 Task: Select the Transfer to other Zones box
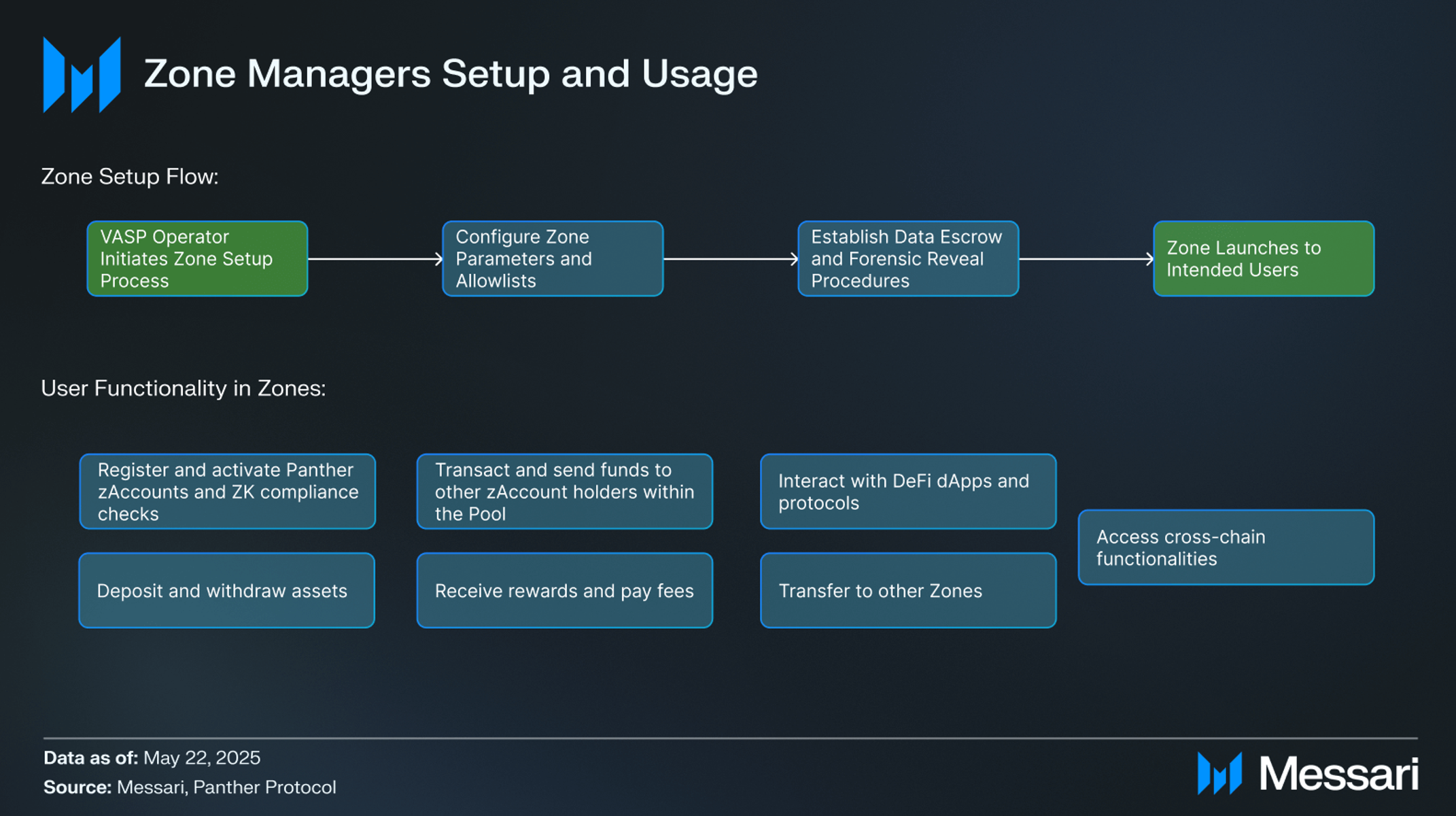point(908,590)
